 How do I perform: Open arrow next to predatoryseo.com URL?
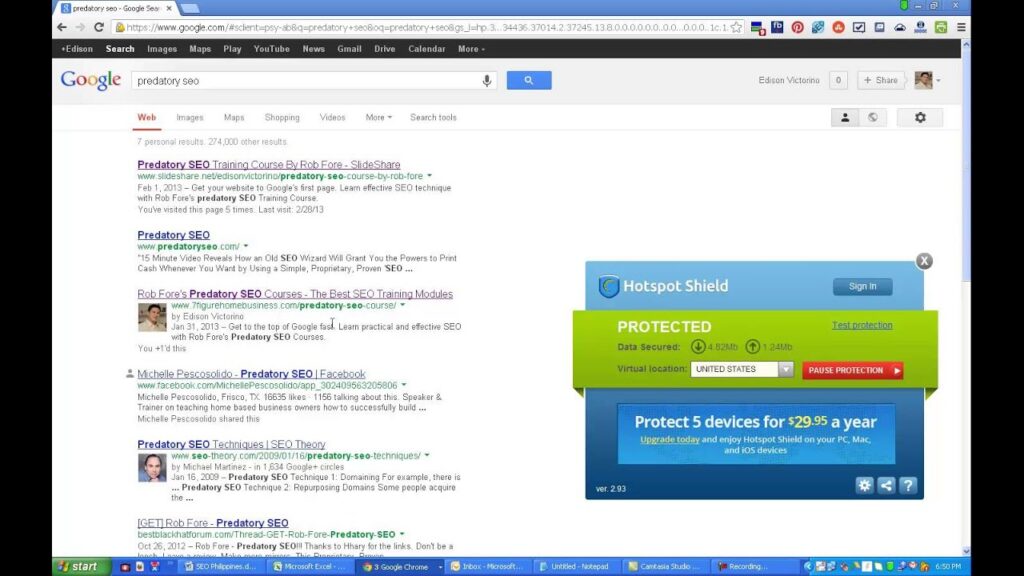click(246, 246)
